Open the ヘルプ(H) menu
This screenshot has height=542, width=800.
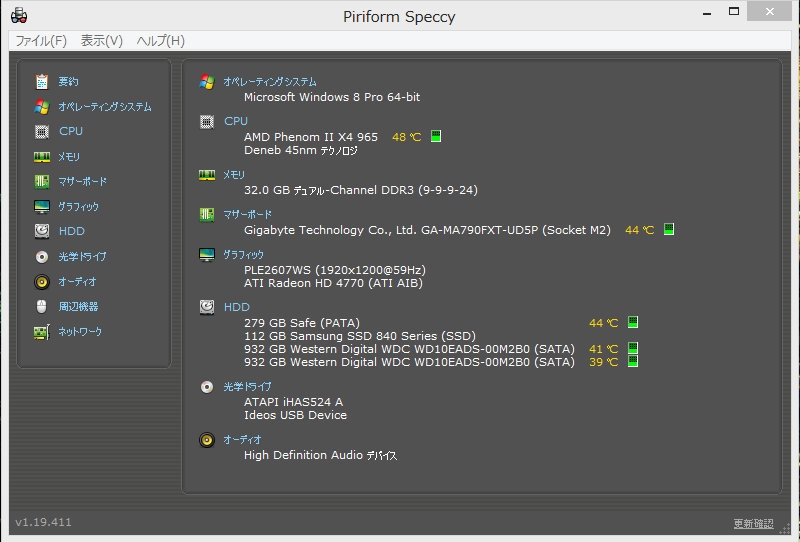tap(161, 41)
